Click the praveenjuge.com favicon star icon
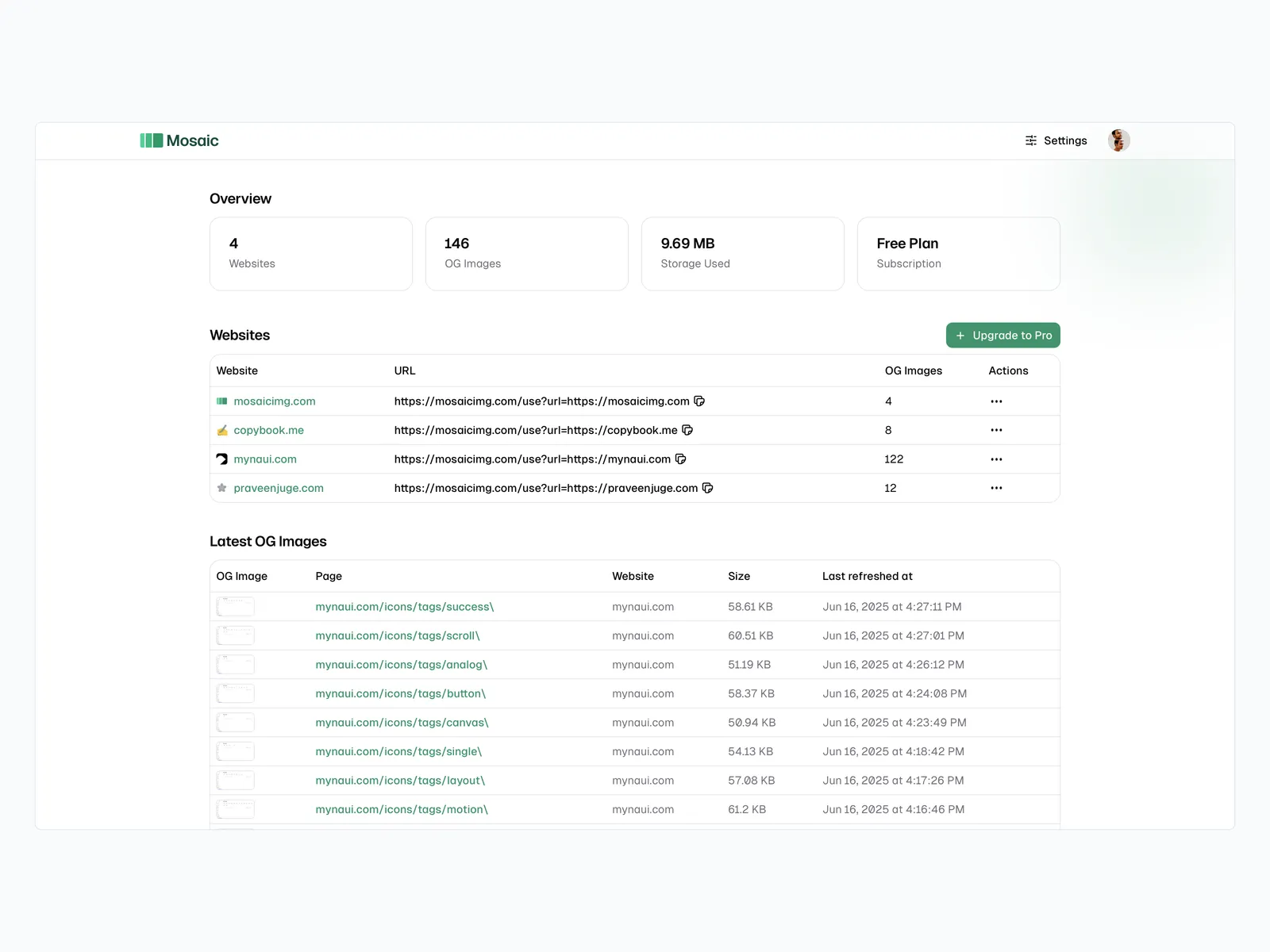The height and width of the screenshot is (952, 1270). (x=222, y=488)
